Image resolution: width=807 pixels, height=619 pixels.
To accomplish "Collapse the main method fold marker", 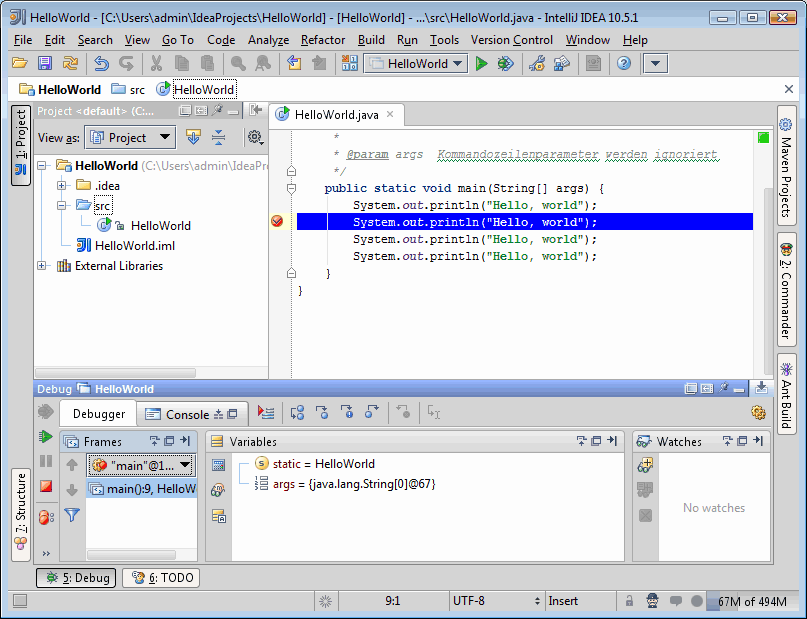I will 291,189.
